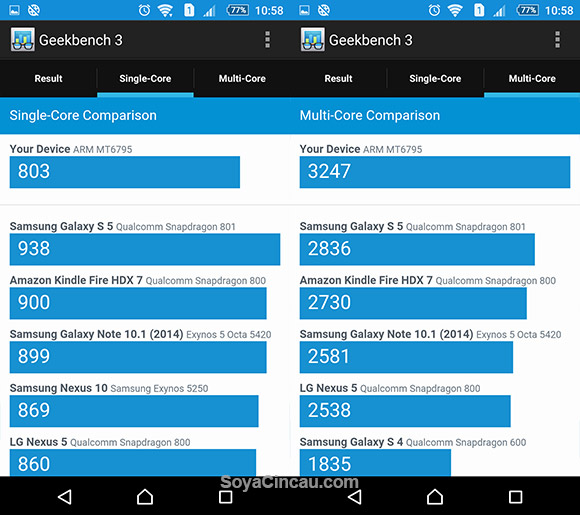580x515 pixels.
Task: Tap 10:58 clock in right status bar
Action: (559, 10)
